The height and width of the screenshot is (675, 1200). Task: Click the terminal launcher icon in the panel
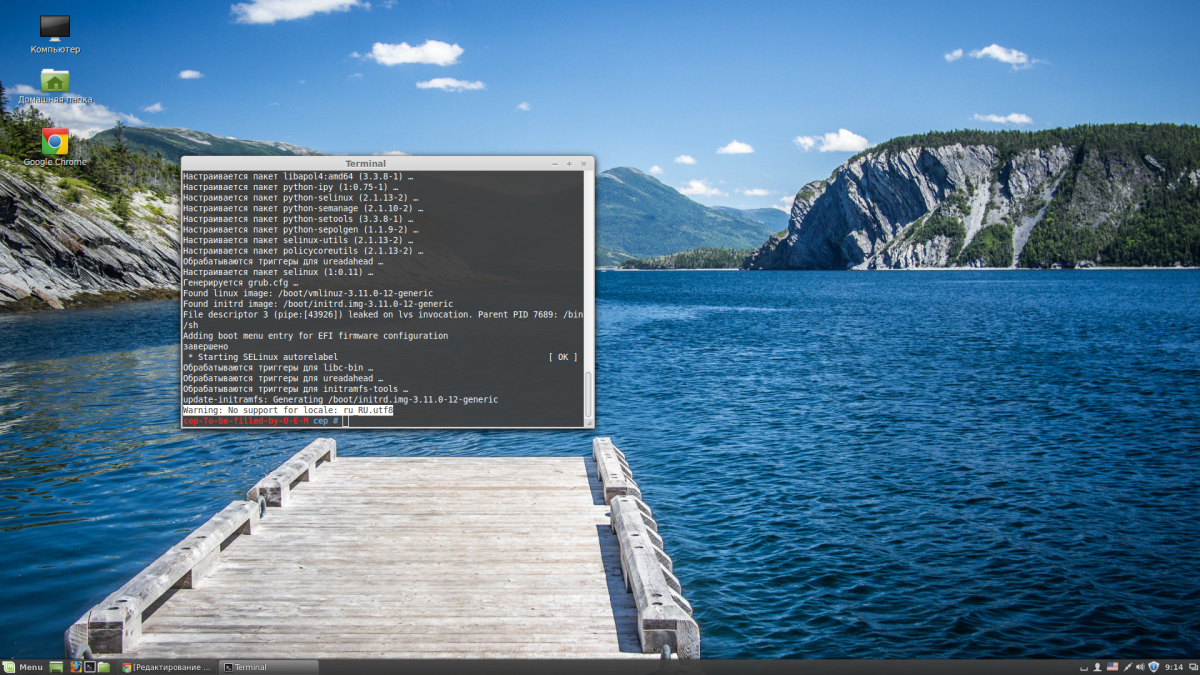pyautogui.click(x=89, y=667)
